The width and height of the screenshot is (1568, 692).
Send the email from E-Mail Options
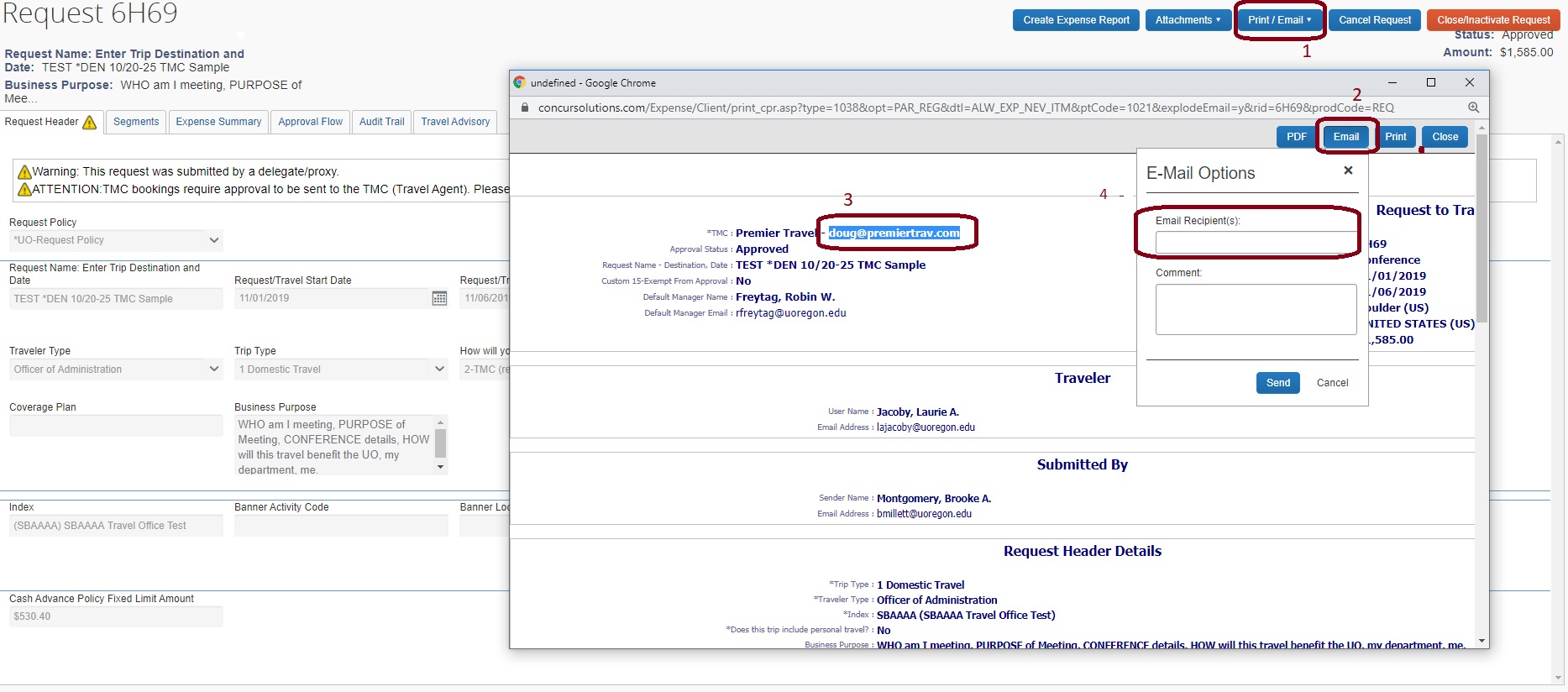click(x=1278, y=383)
